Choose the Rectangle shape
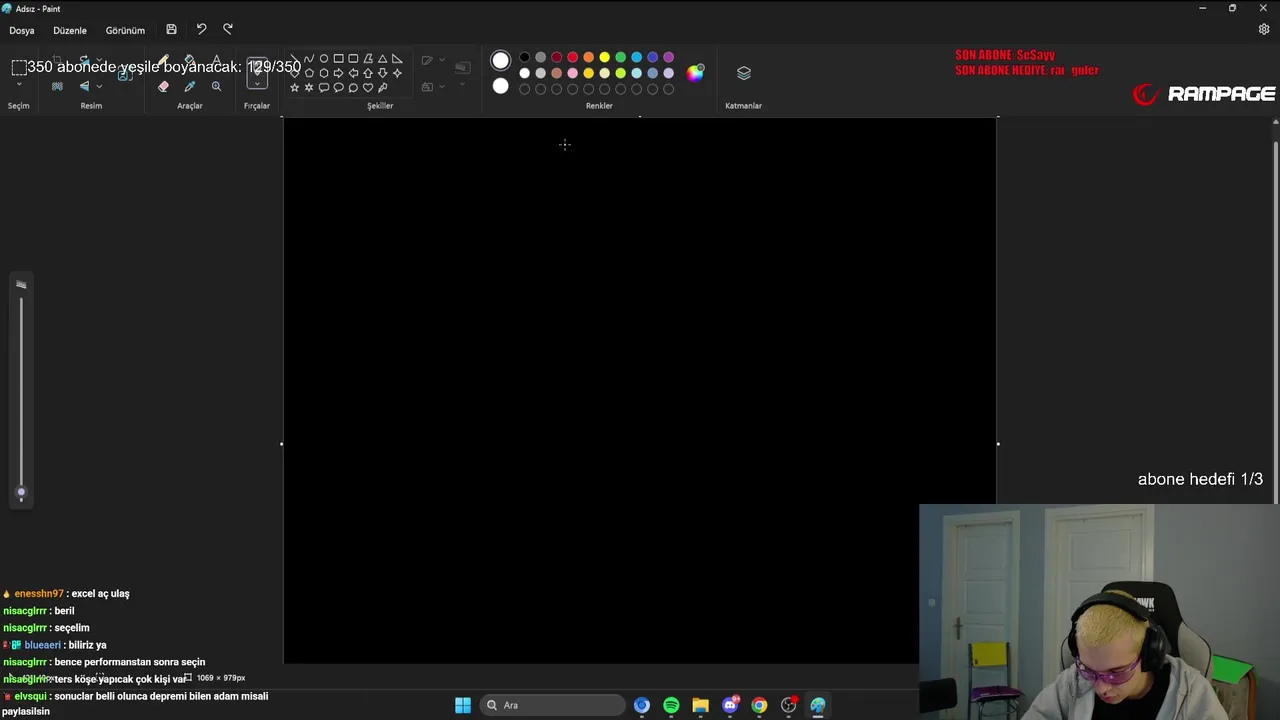This screenshot has width=1280, height=720. [x=338, y=58]
